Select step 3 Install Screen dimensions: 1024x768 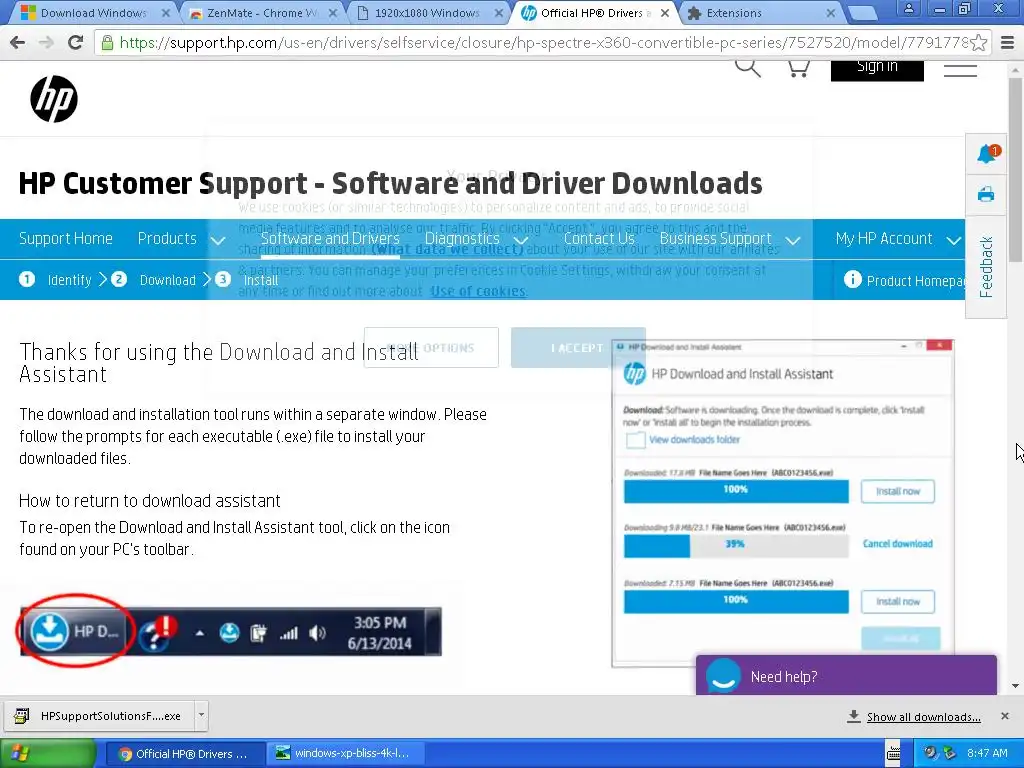click(247, 280)
